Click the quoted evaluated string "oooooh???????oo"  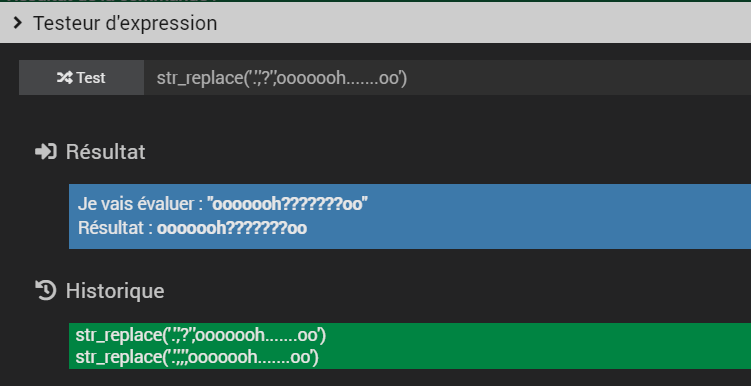pos(288,204)
